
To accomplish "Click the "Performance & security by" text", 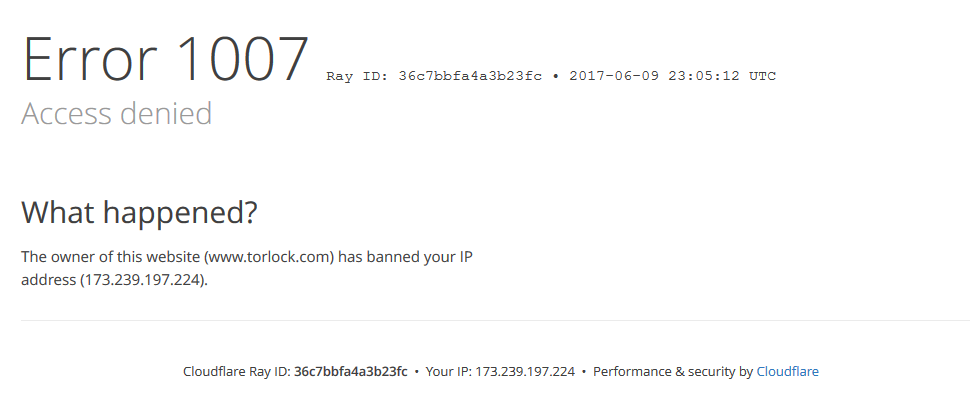I will pyautogui.click(x=673, y=371).
